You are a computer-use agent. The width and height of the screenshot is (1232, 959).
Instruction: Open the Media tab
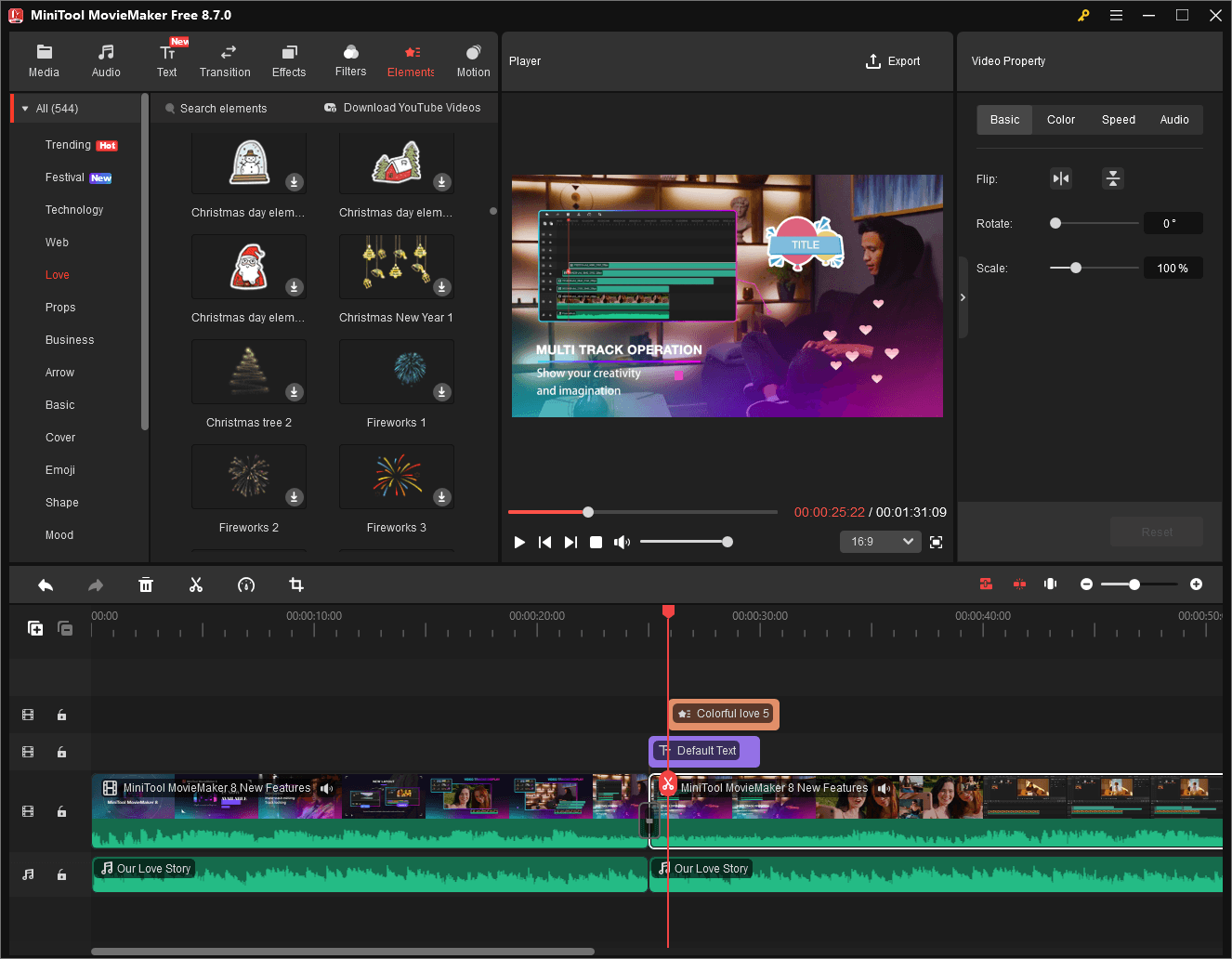44,61
